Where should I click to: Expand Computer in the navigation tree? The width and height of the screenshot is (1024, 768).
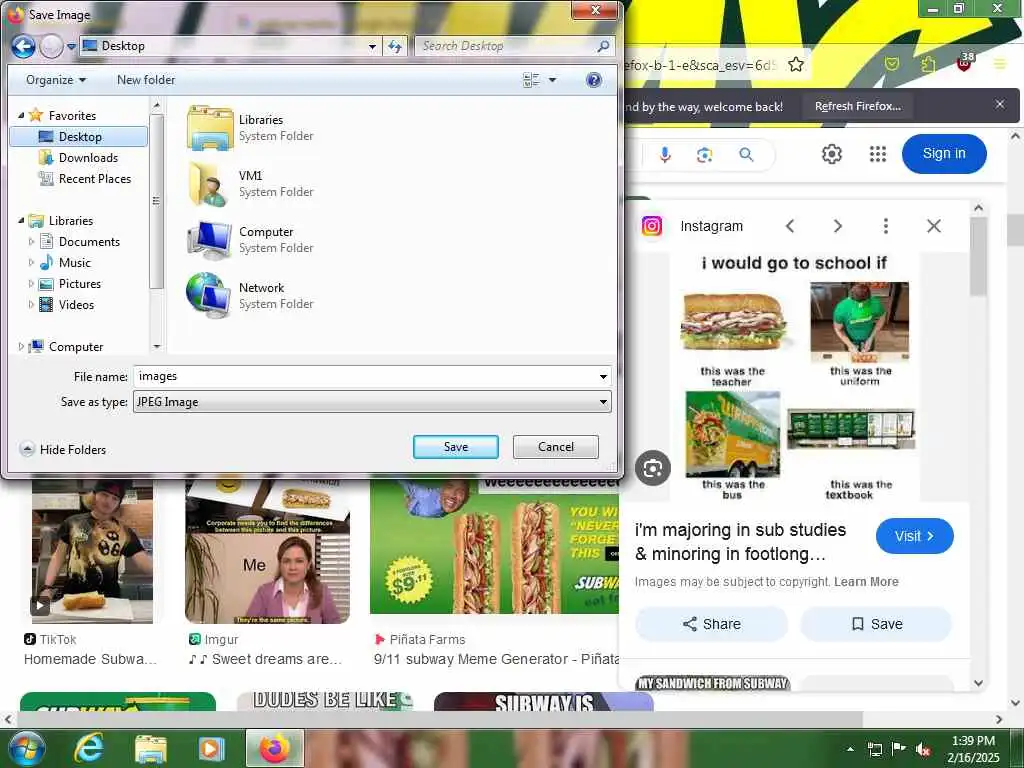pos(21,347)
